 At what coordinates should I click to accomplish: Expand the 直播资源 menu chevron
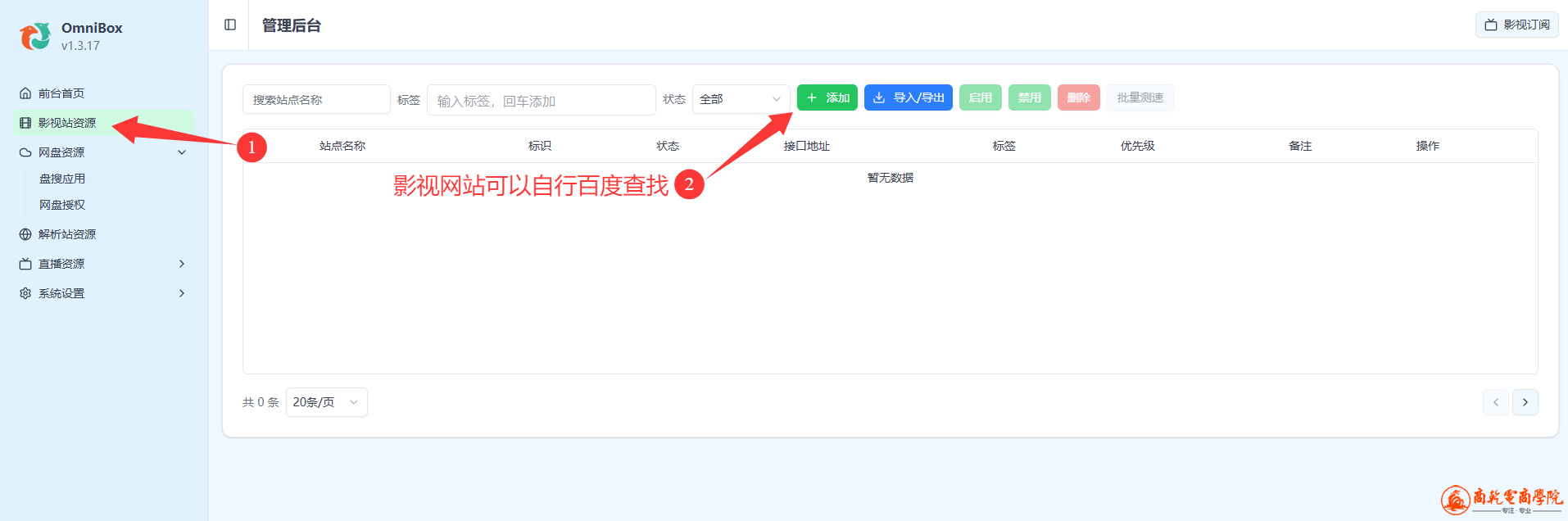pos(182,264)
